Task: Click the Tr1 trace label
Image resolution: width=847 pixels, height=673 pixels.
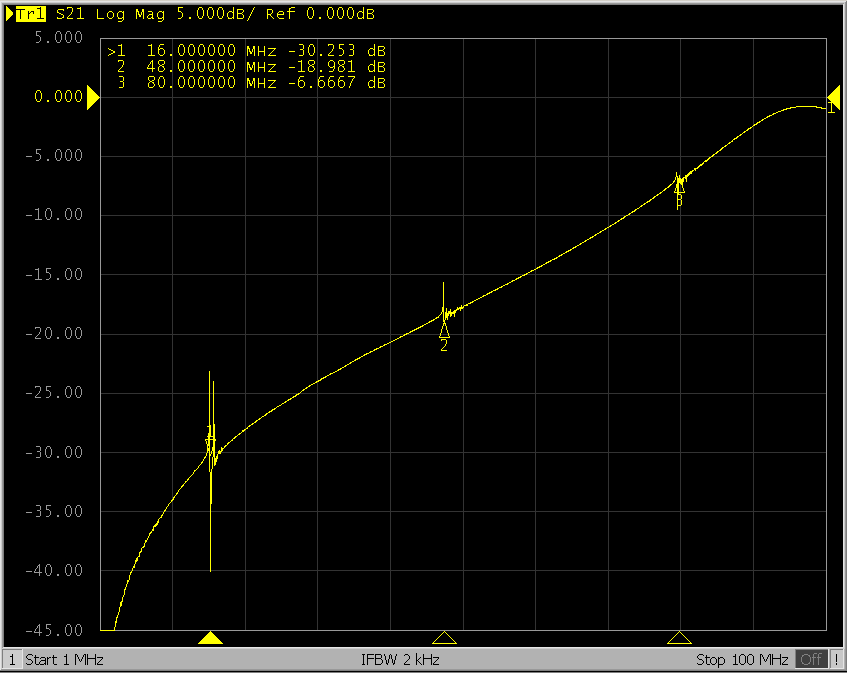Action: click(x=28, y=15)
